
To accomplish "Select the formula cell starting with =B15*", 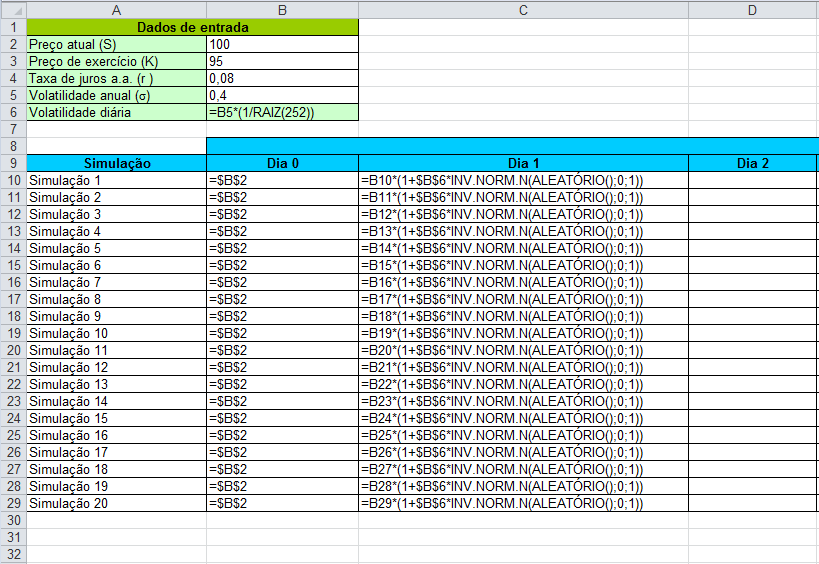I will click(523, 265).
